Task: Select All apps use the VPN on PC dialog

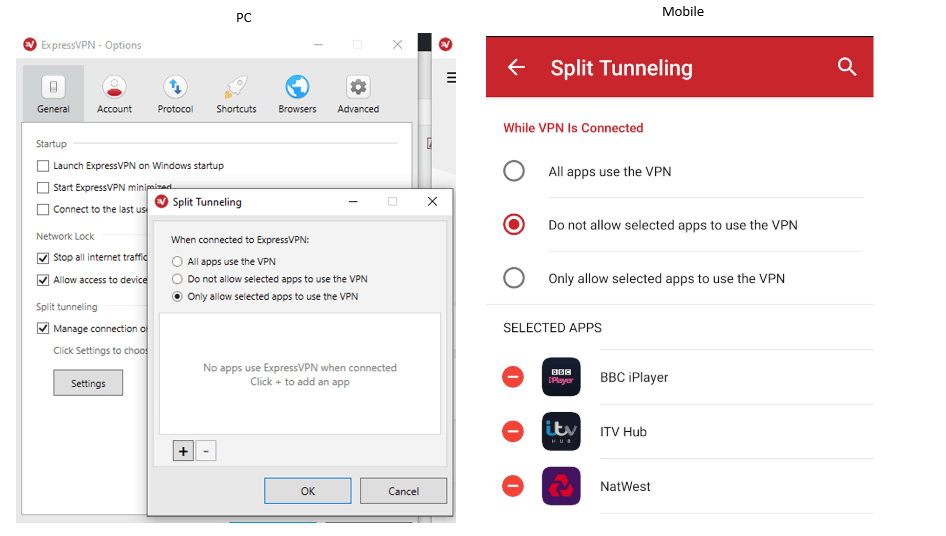Action: point(177,261)
